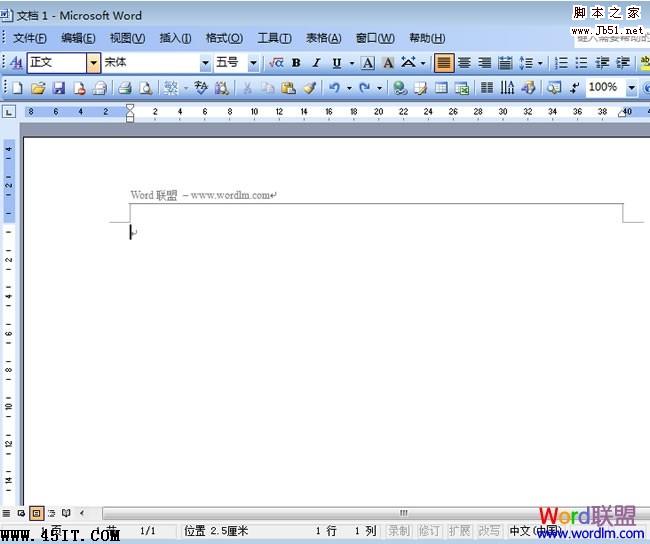Toggle right alignment button
The image size is (650, 544).
click(x=485, y=63)
